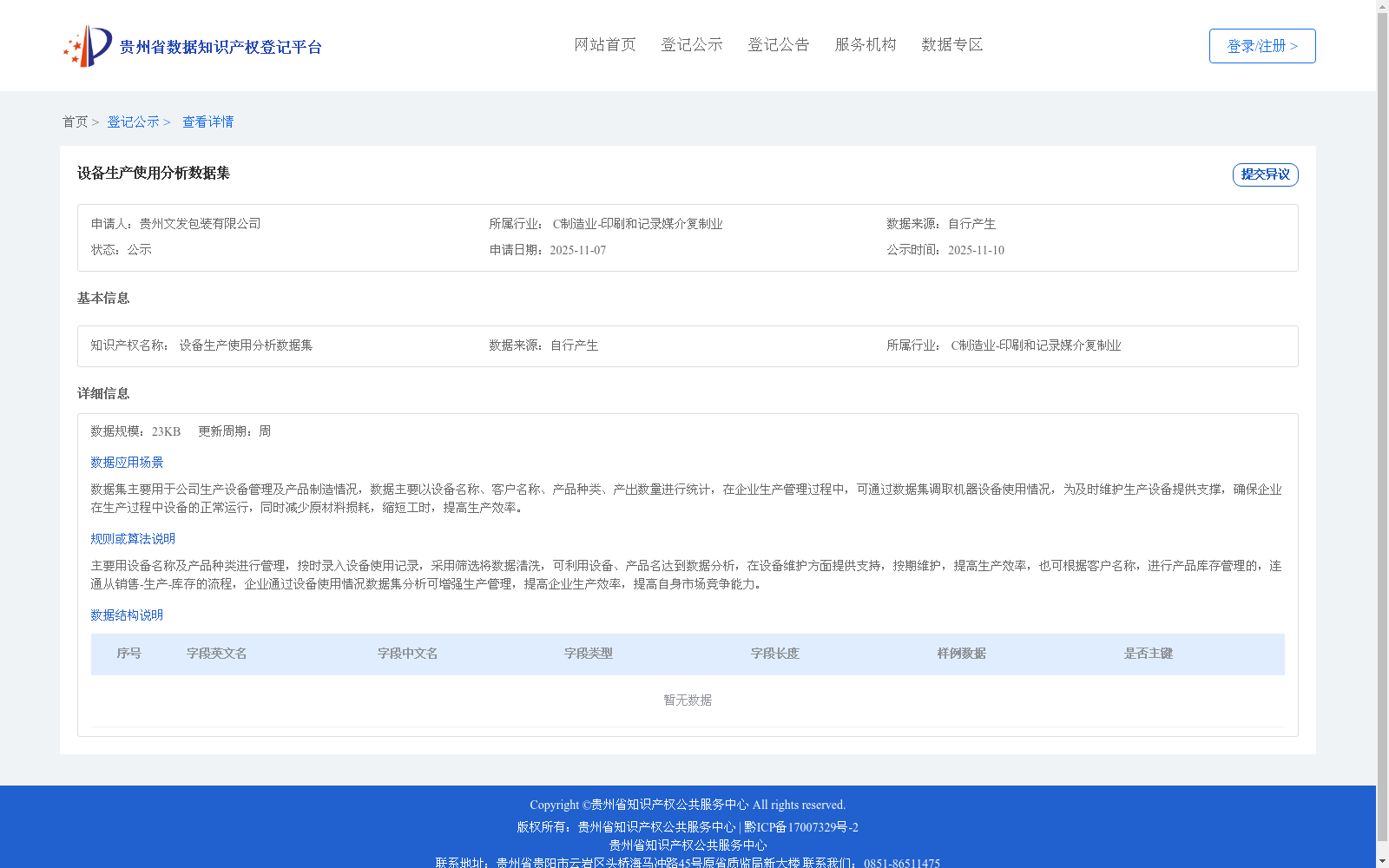Click the 暂无数据 placeholder in the table
Screen dimensions: 1389x868
pos(687,700)
